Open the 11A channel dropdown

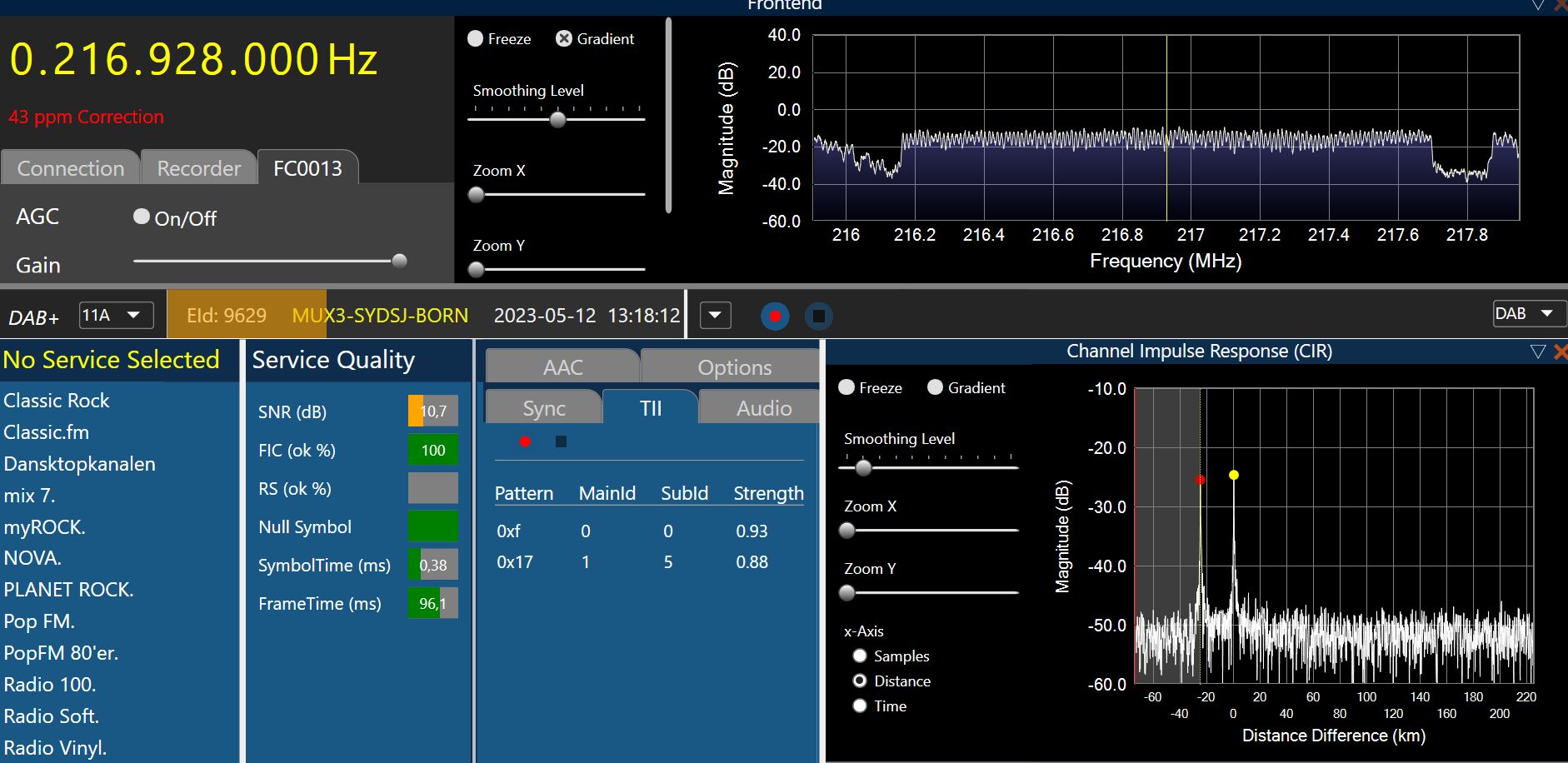(117, 316)
